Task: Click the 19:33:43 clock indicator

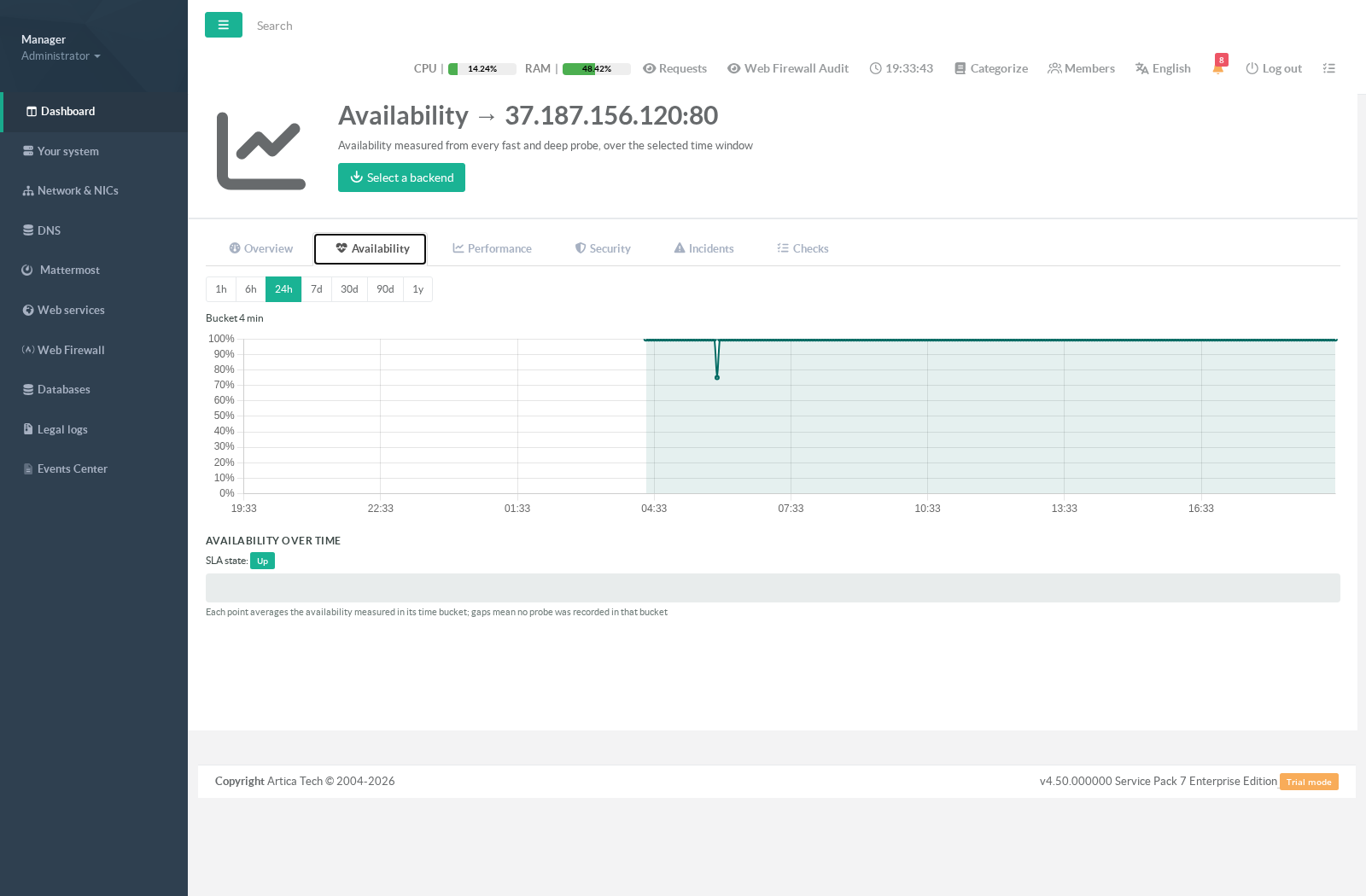Action: tap(902, 68)
